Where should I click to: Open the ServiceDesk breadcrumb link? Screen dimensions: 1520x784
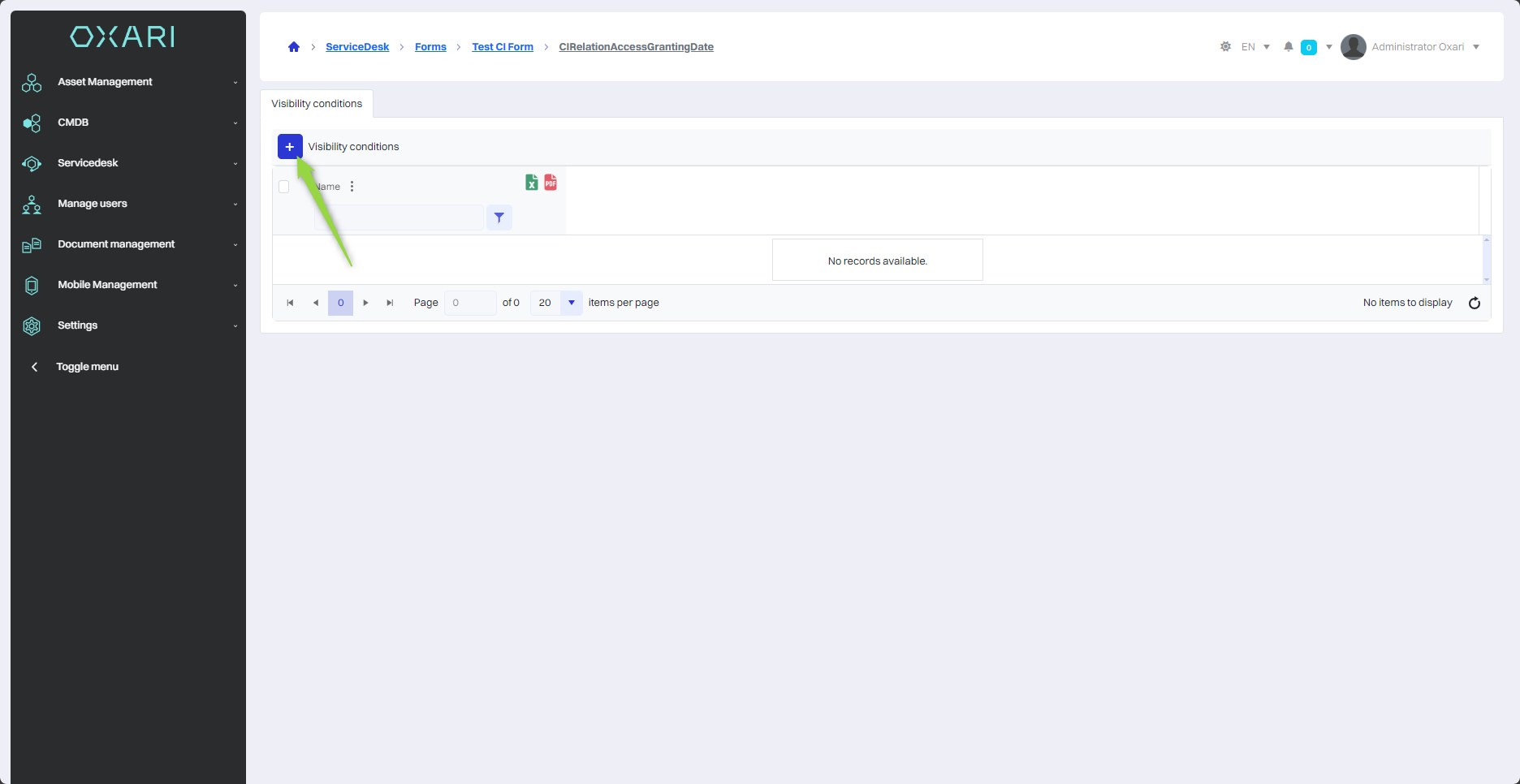click(357, 47)
